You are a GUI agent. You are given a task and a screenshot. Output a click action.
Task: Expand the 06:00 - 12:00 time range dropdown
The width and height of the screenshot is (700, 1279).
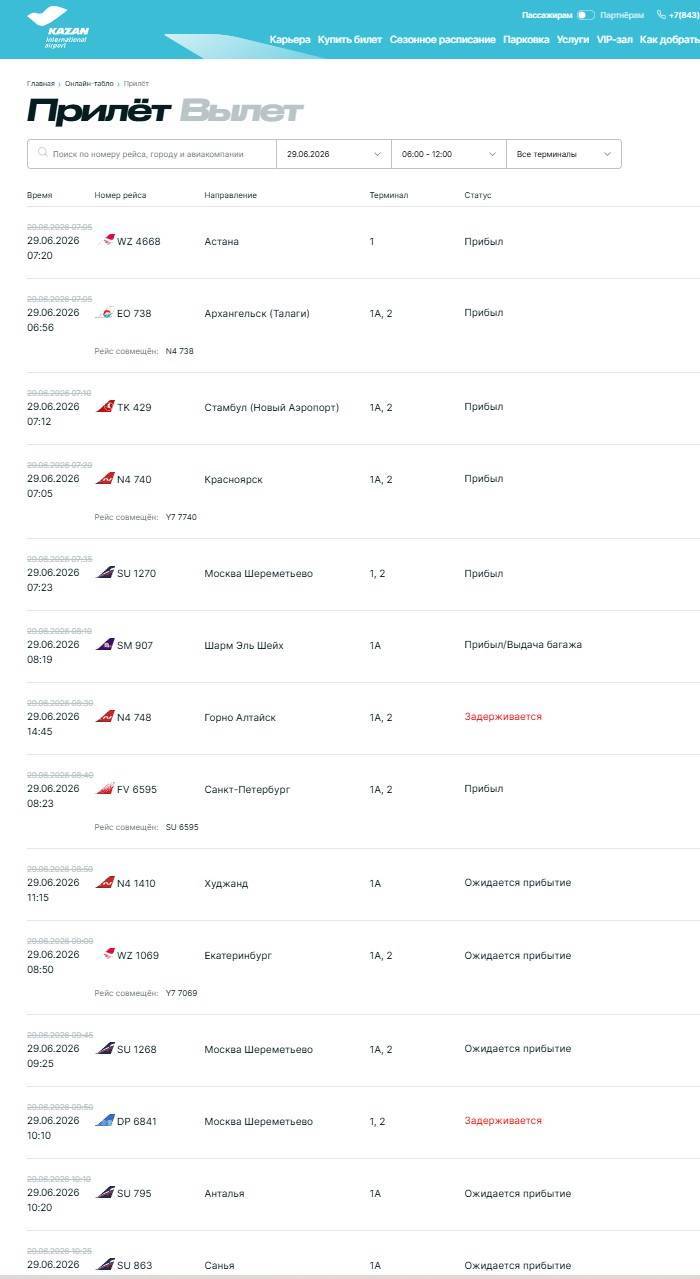click(x=449, y=154)
